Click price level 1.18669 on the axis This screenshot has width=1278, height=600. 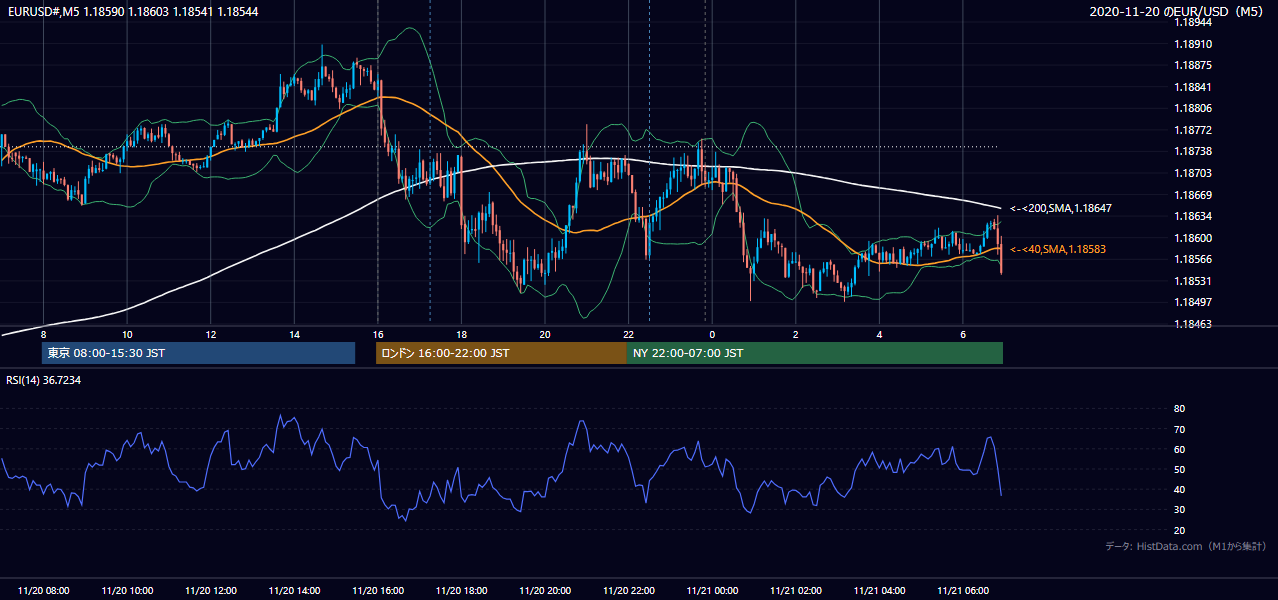point(1194,195)
